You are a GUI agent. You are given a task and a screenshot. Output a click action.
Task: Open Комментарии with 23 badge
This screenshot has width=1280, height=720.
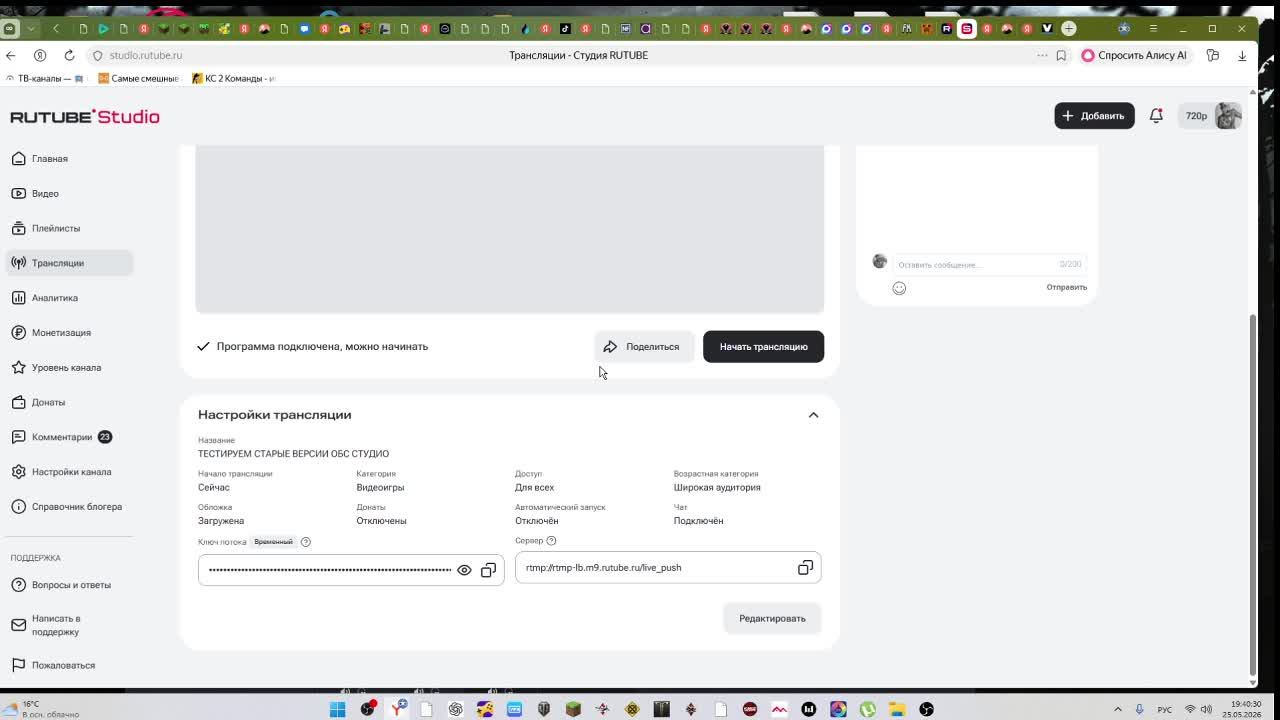69,437
